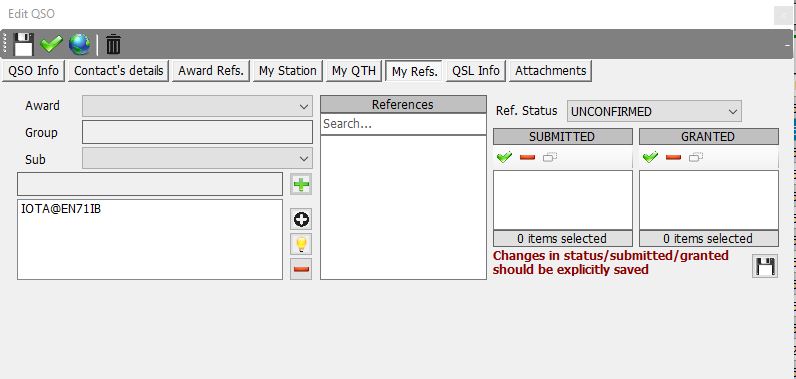Click the yellow light bulb icon
The width and height of the screenshot is (796, 379).
point(301,245)
